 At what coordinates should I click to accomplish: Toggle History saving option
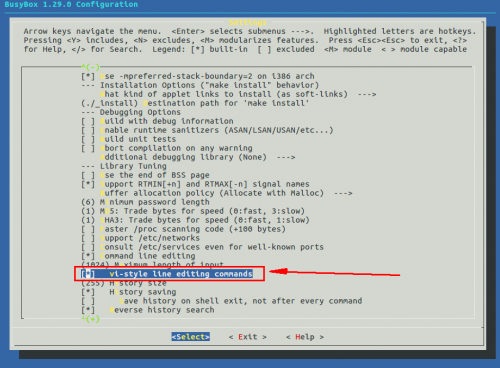tap(129, 292)
